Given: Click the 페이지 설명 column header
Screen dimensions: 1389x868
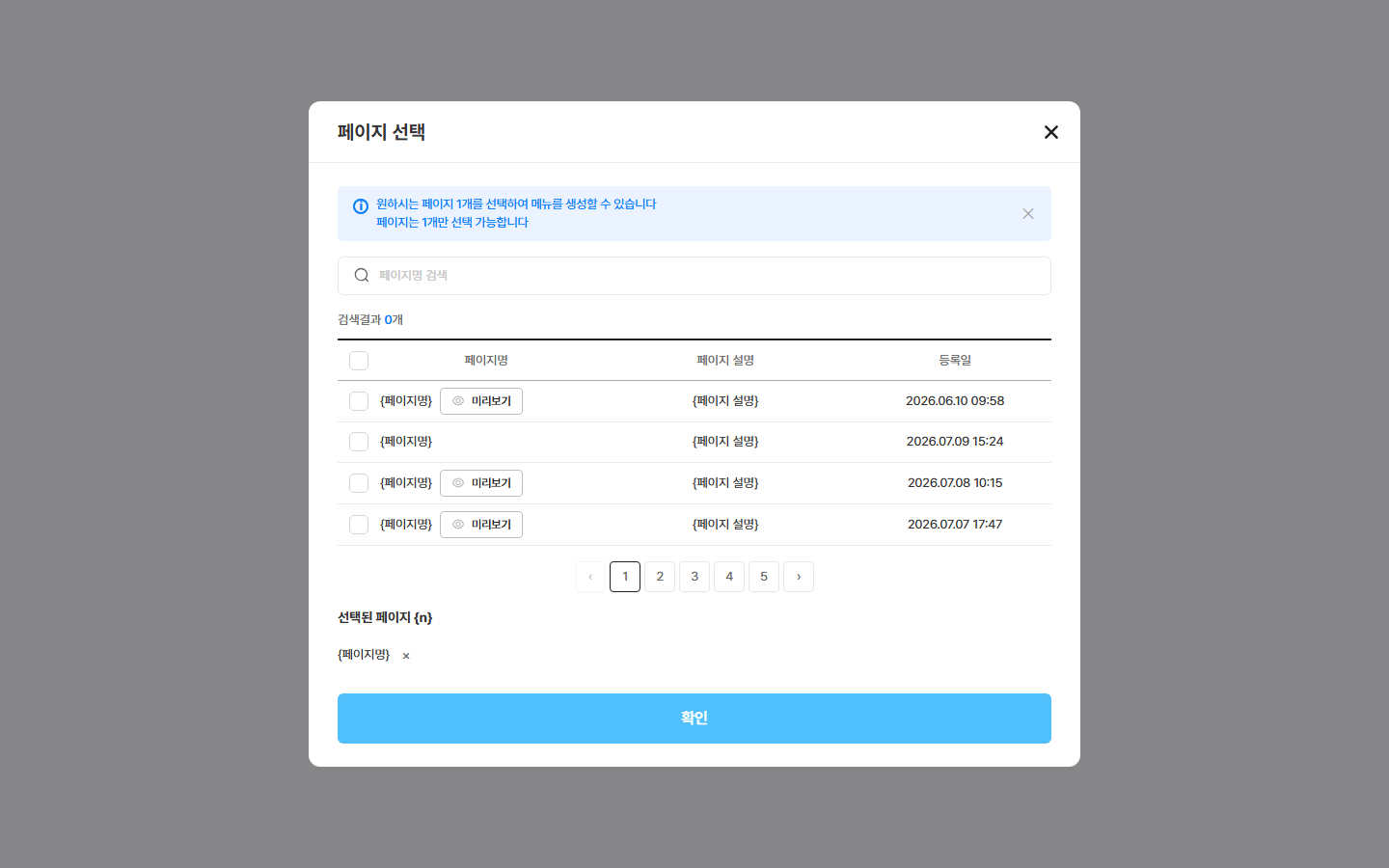Looking at the screenshot, I should (725, 361).
